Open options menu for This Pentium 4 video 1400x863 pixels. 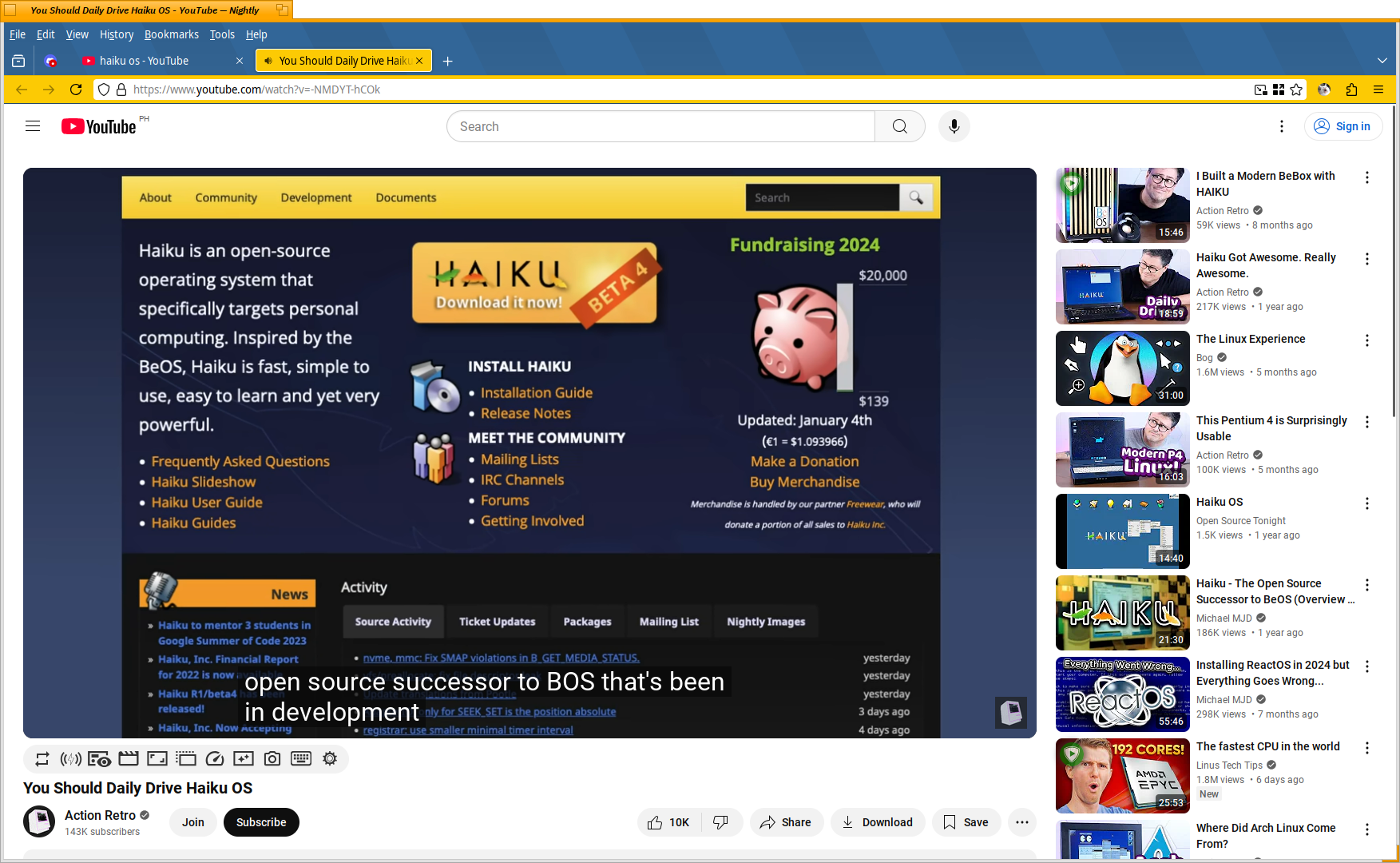(1367, 422)
